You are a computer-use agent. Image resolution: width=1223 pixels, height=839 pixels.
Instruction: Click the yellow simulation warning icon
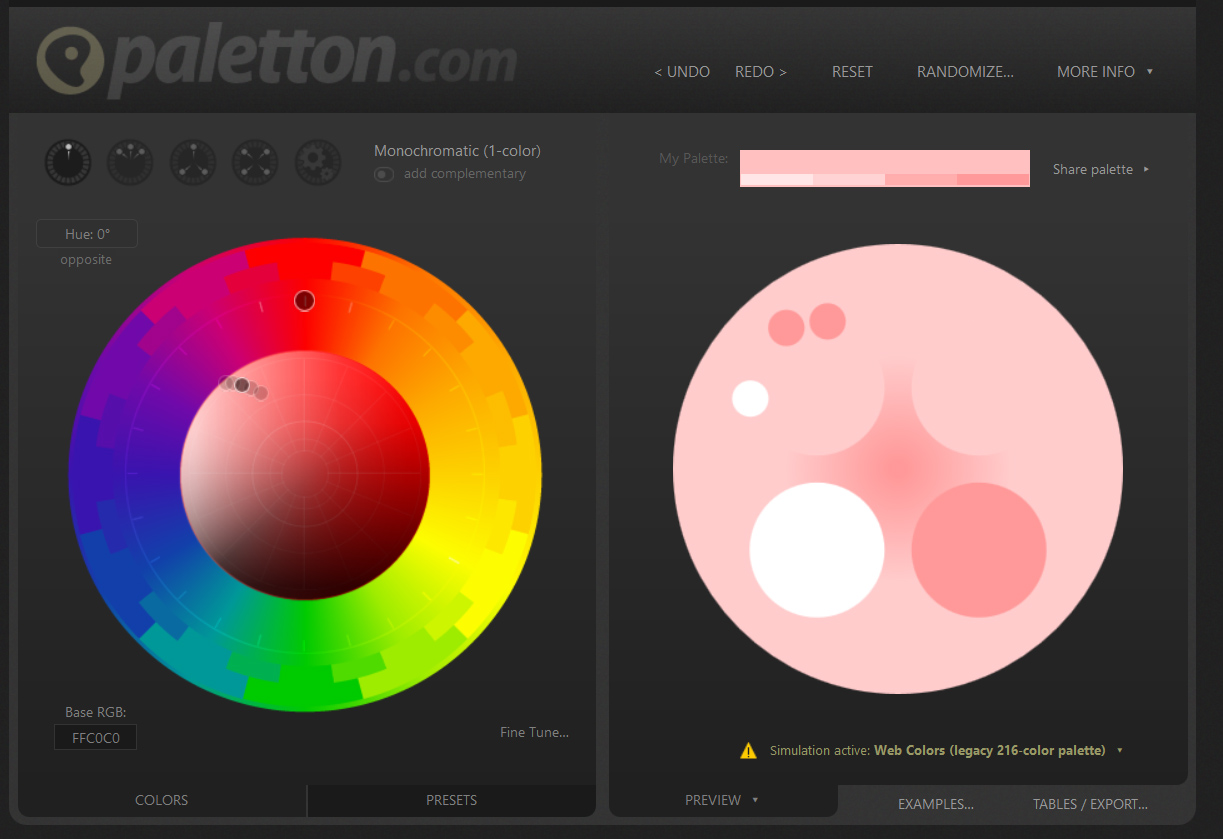748,750
